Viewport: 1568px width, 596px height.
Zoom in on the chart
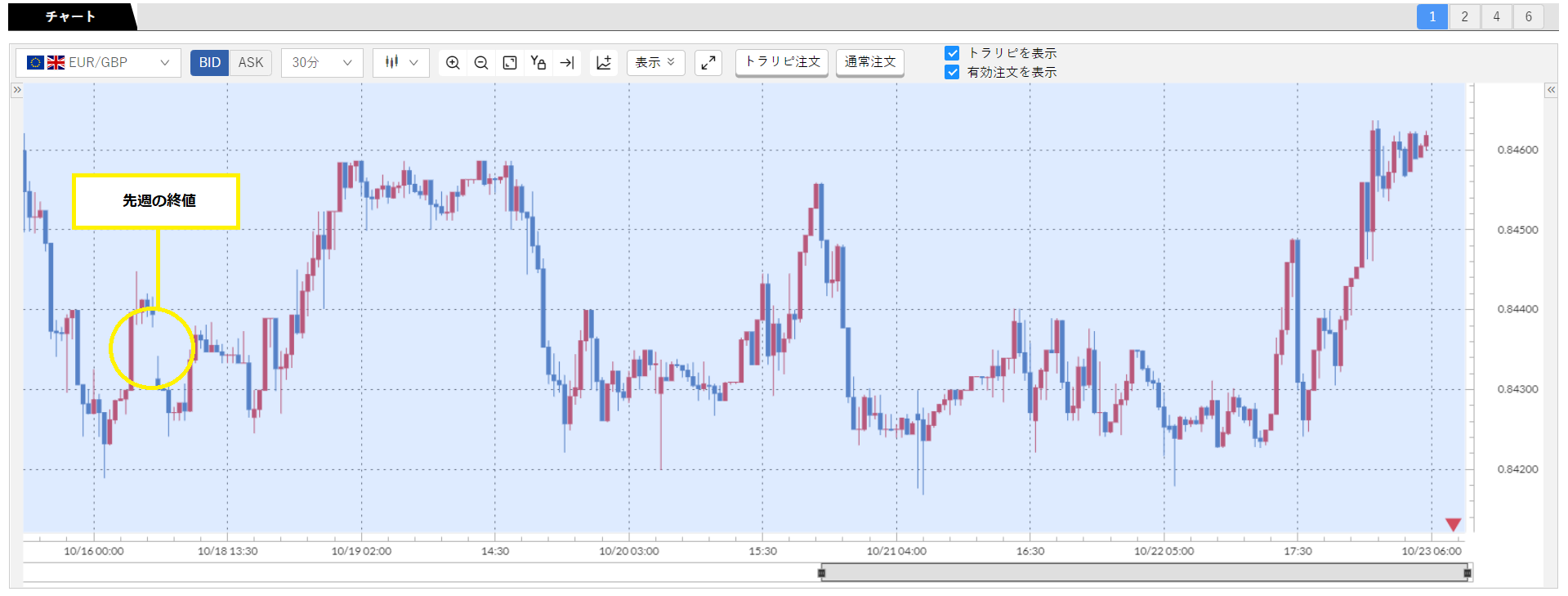[x=453, y=62]
